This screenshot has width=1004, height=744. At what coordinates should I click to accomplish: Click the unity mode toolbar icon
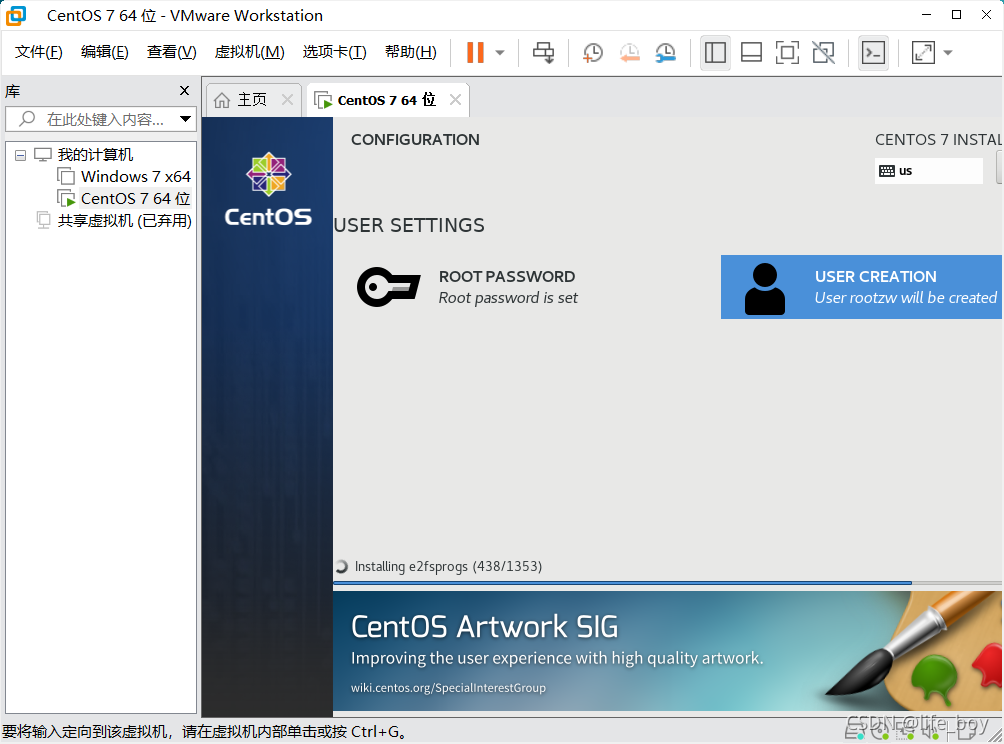pos(823,53)
